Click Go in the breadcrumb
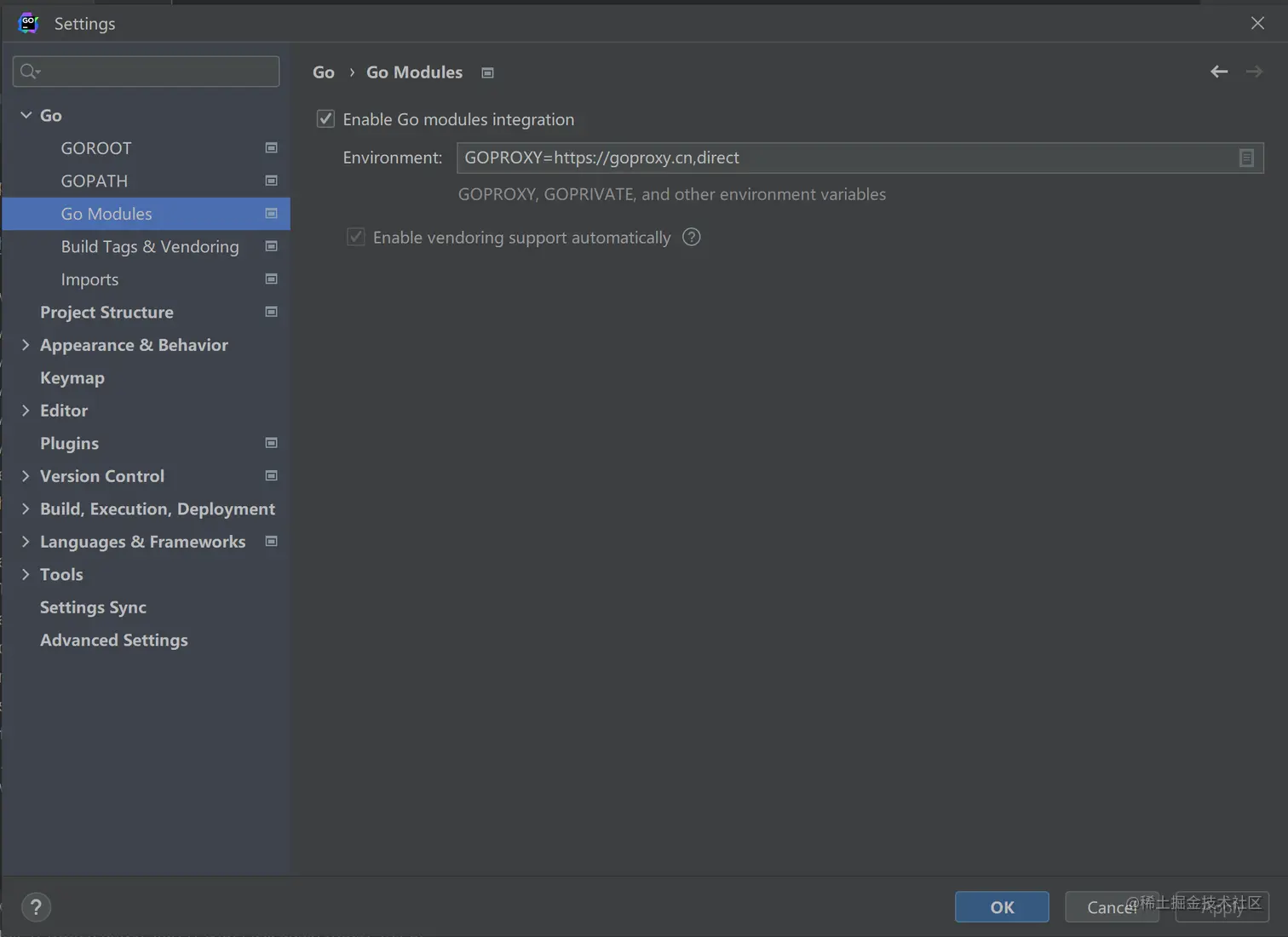 (324, 72)
